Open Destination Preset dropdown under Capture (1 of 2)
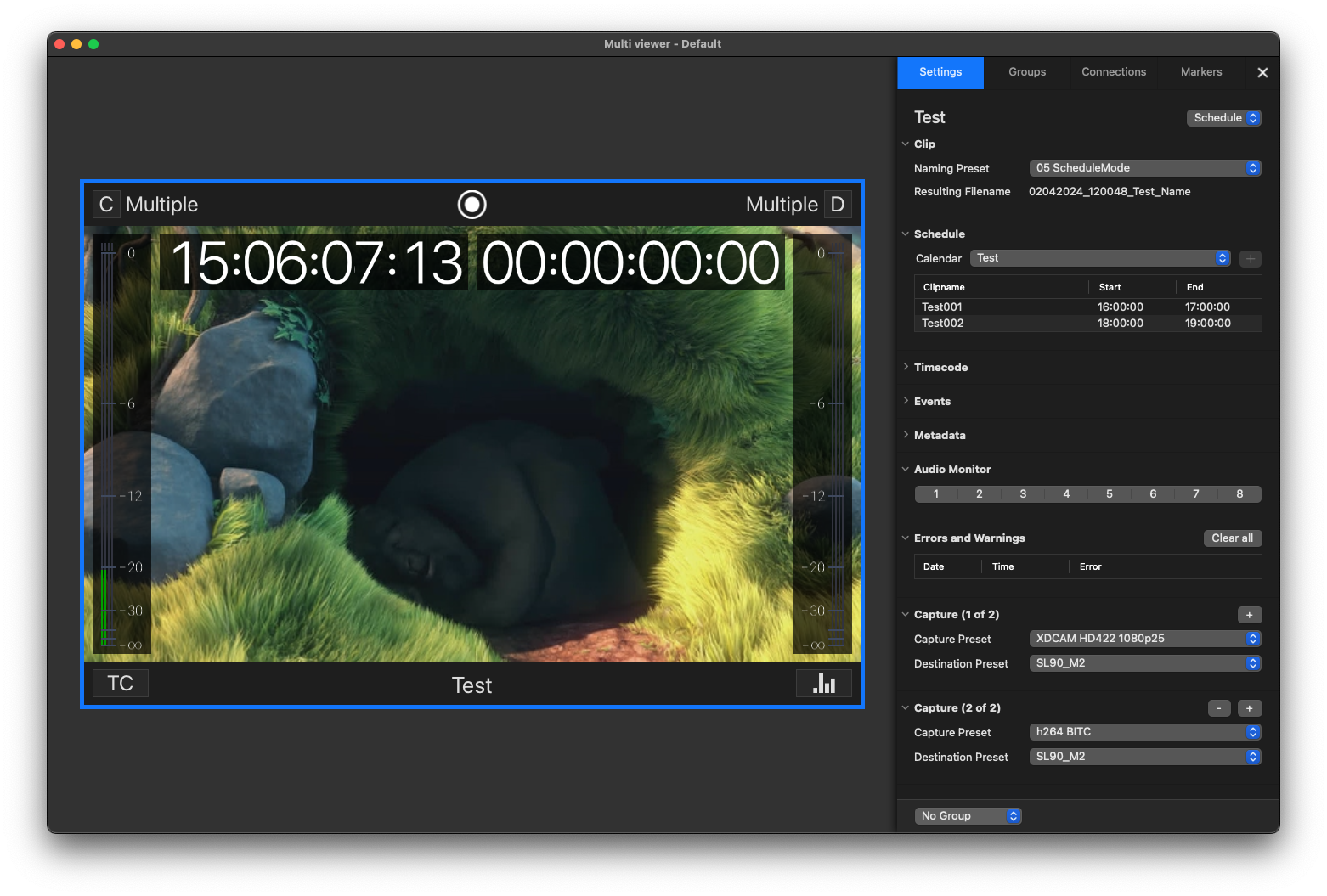 [x=1145, y=663]
